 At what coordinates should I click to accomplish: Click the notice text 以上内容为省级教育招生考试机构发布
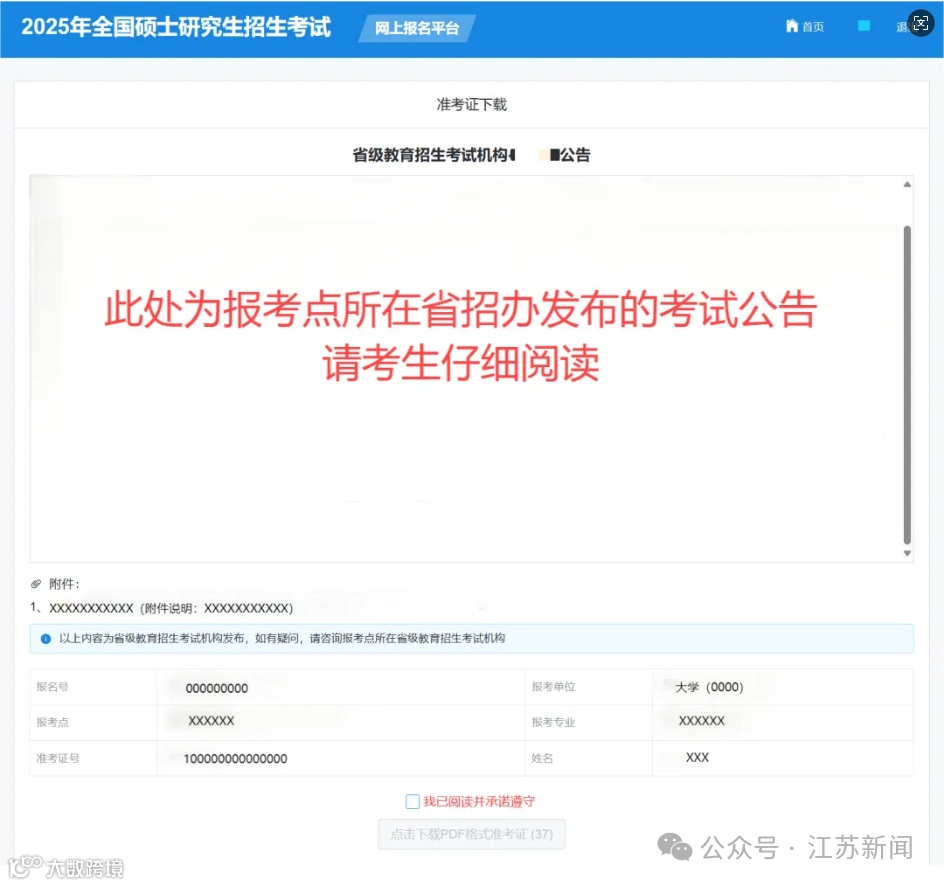(151, 639)
